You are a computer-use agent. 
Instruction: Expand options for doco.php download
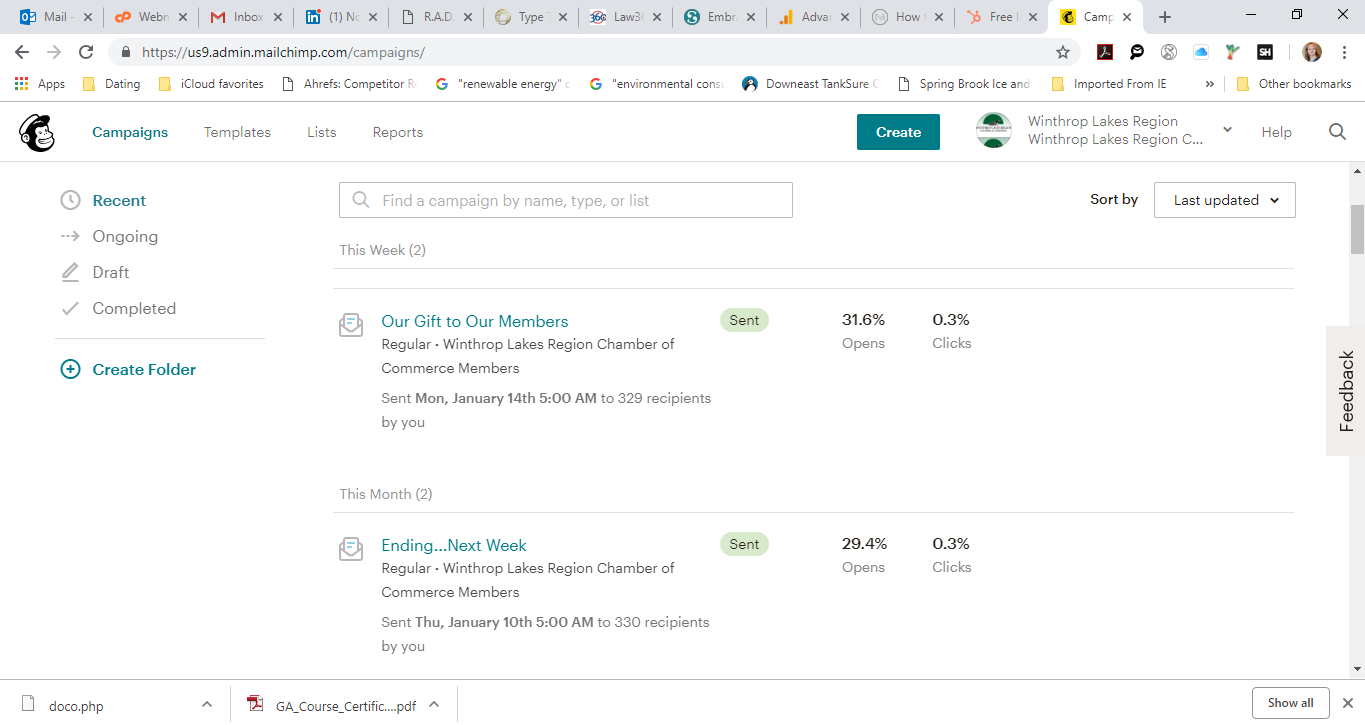pos(206,704)
